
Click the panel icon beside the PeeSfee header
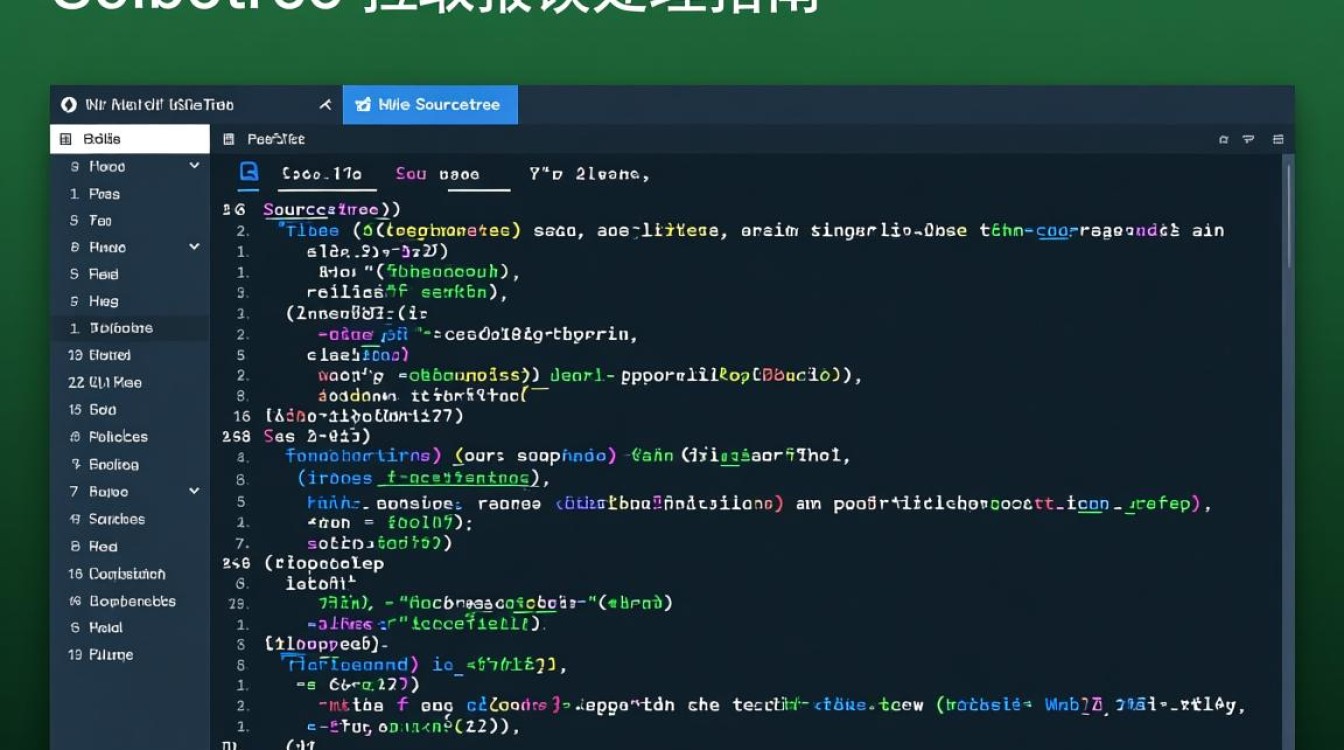tap(228, 139)
